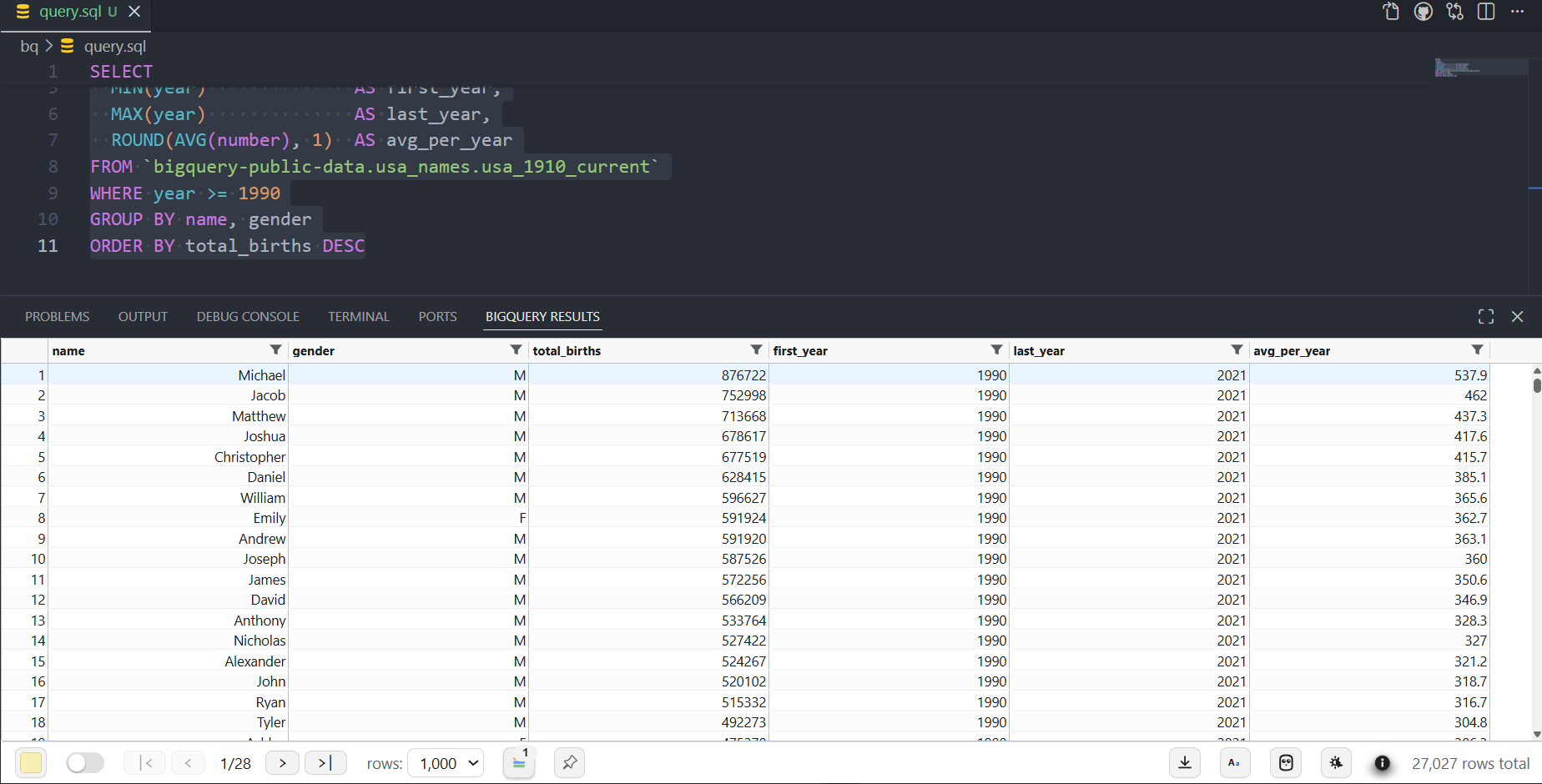Image resolution: width=1542 pixels, height=784 pixels.
Task: Click the layers icon with badge 1
Action: click(x=519, y=763)
